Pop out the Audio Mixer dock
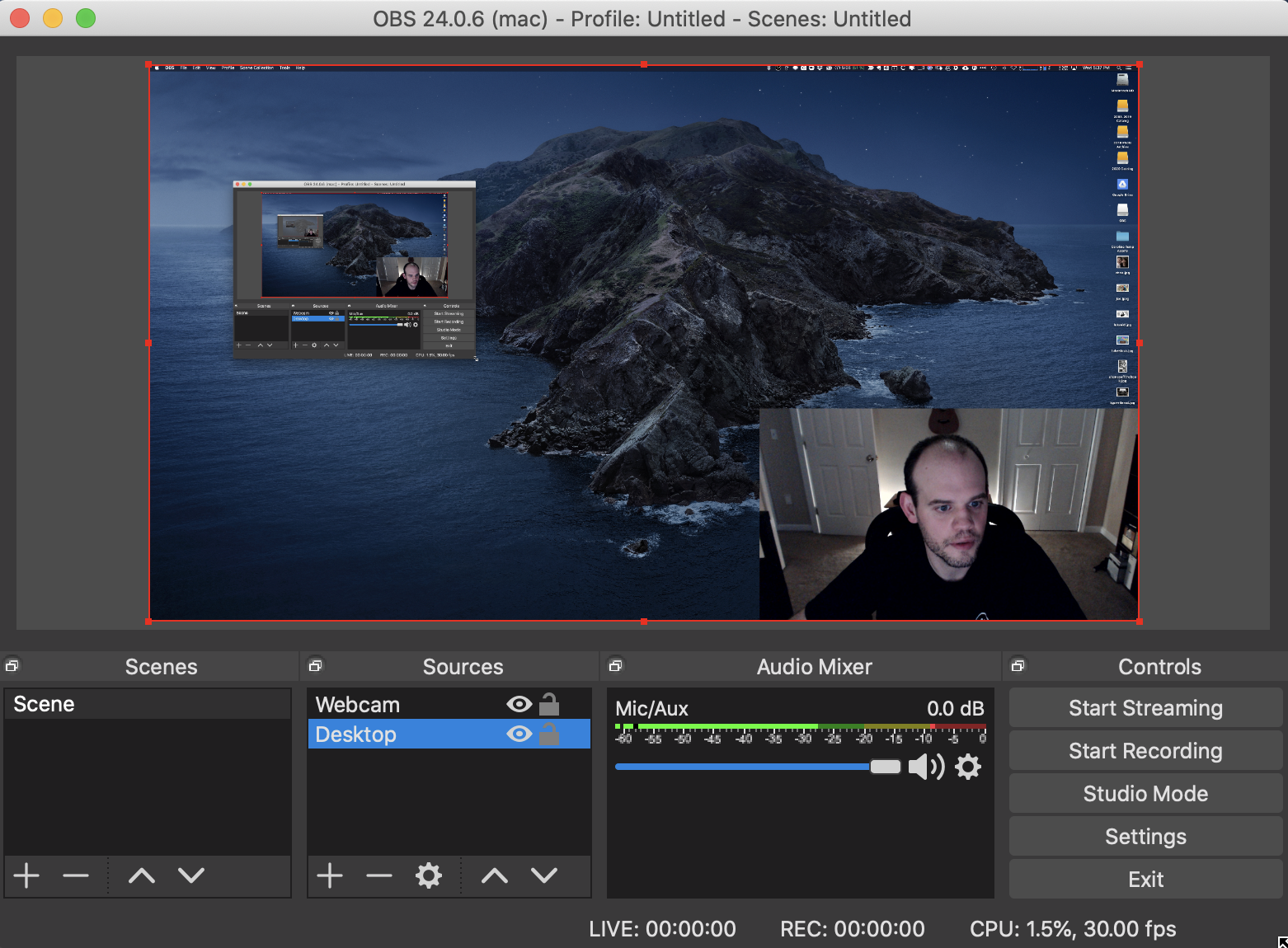Viewport: 1288px width, 948px height. 615,666
